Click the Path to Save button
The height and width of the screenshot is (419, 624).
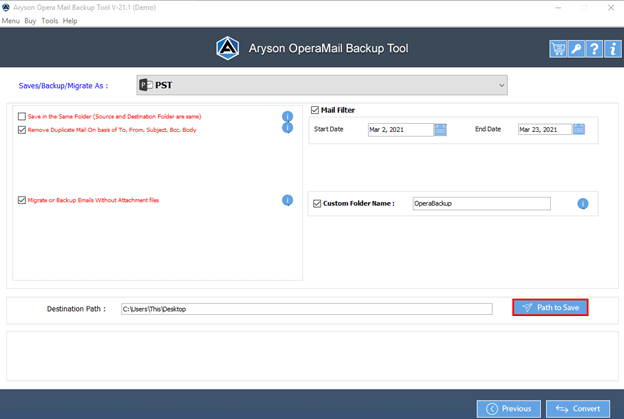coord(550,308)
